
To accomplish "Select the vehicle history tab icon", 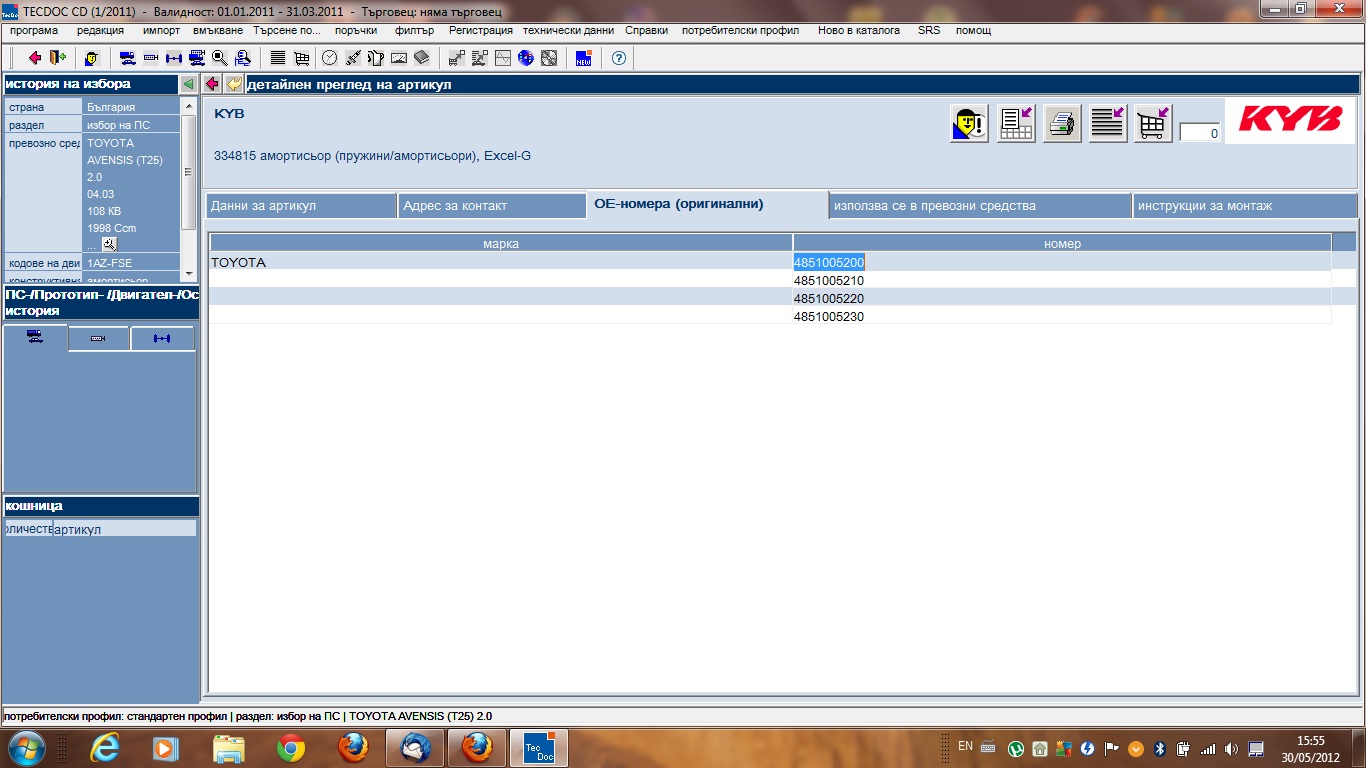I will click(35, 338).
